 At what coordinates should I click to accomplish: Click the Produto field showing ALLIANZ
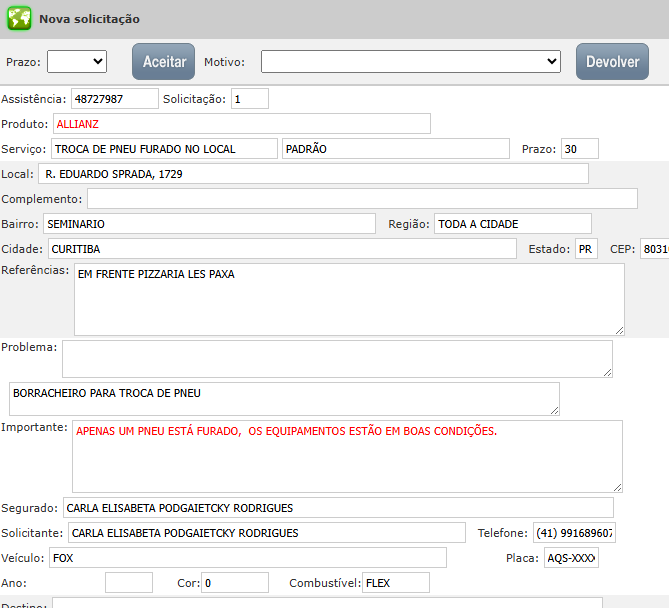pyautogui.click(x=241, y=124)
